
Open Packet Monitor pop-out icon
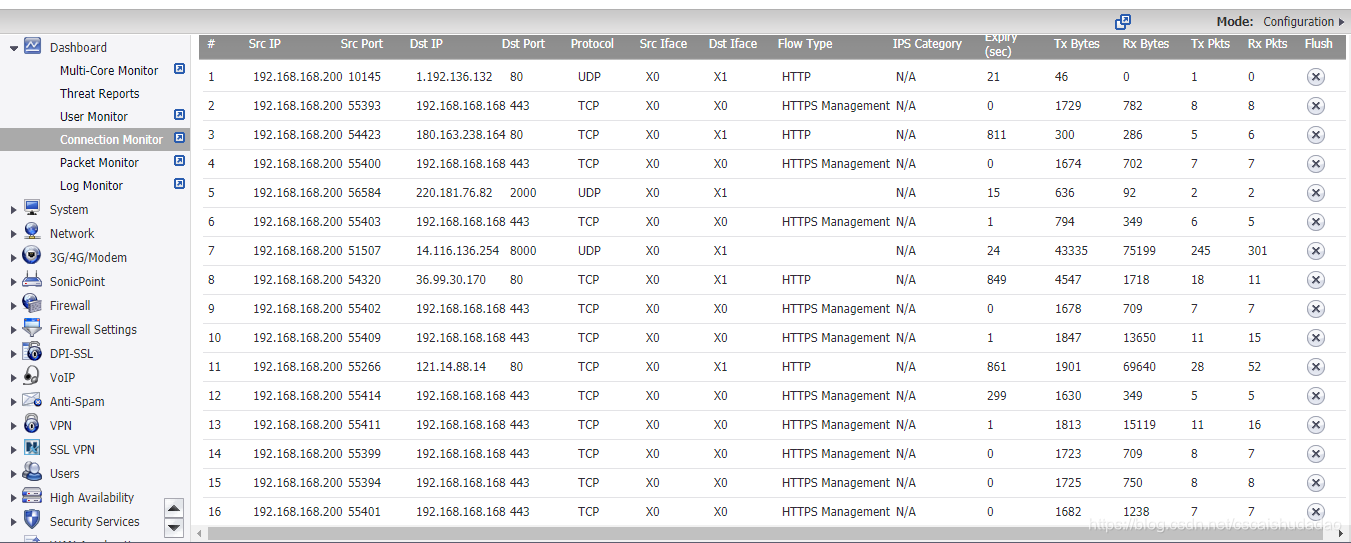179,161
